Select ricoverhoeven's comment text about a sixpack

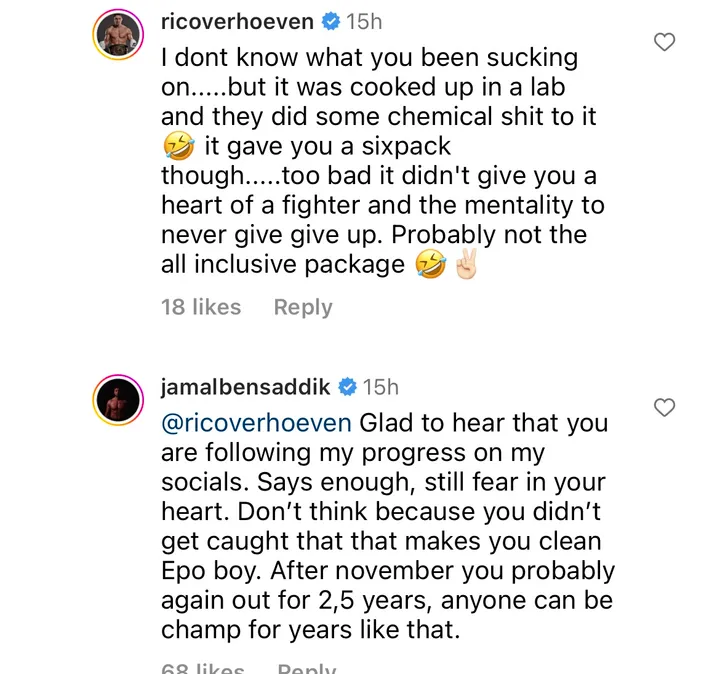(380, 176)
